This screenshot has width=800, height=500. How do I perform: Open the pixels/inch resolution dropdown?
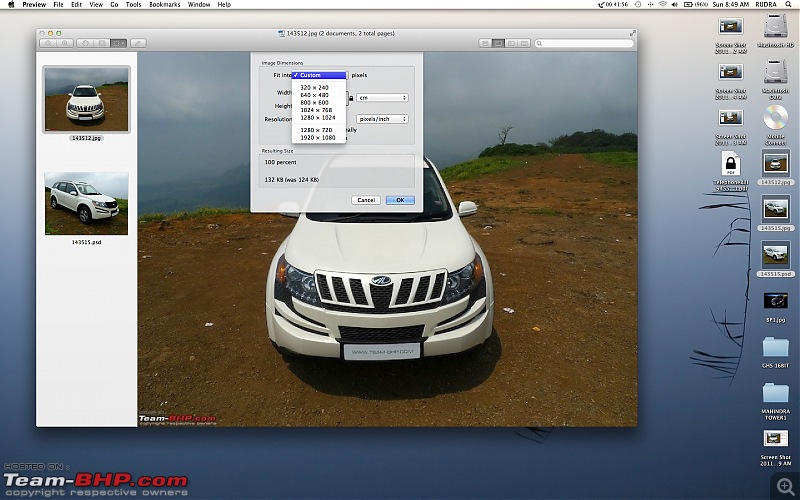[x=382, y=119]
